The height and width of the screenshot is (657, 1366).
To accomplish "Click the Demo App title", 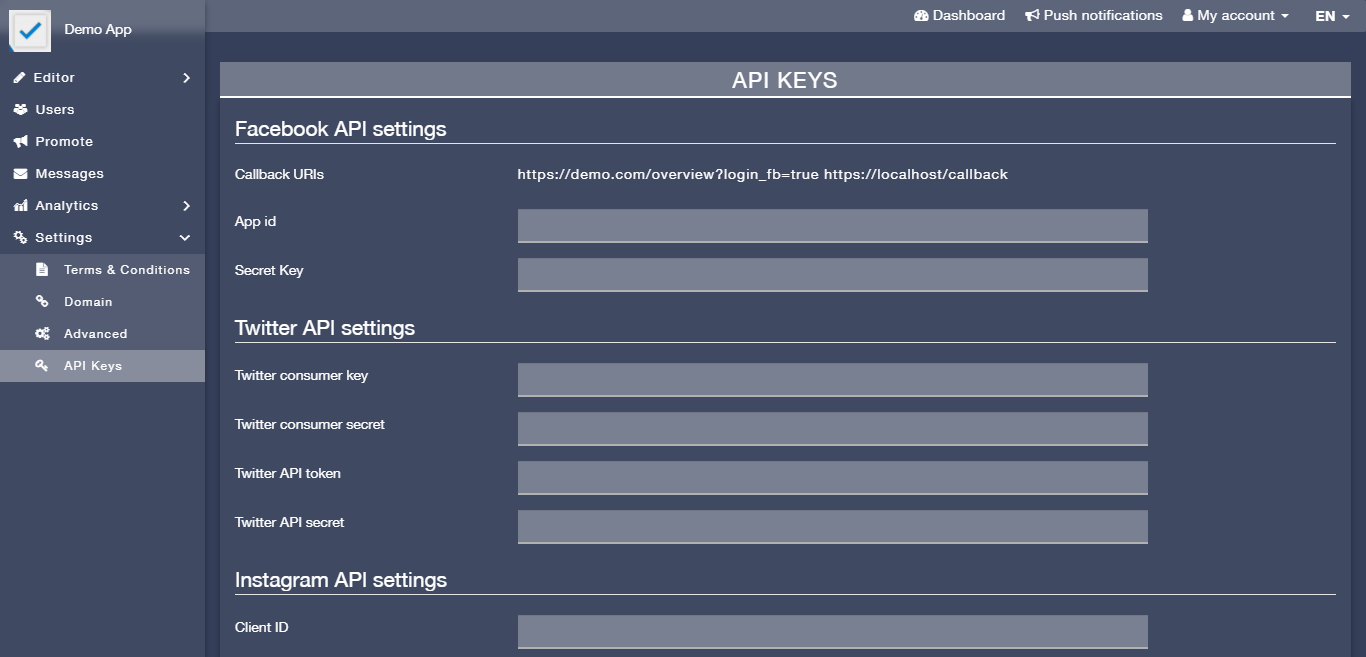I will (98, 29).
